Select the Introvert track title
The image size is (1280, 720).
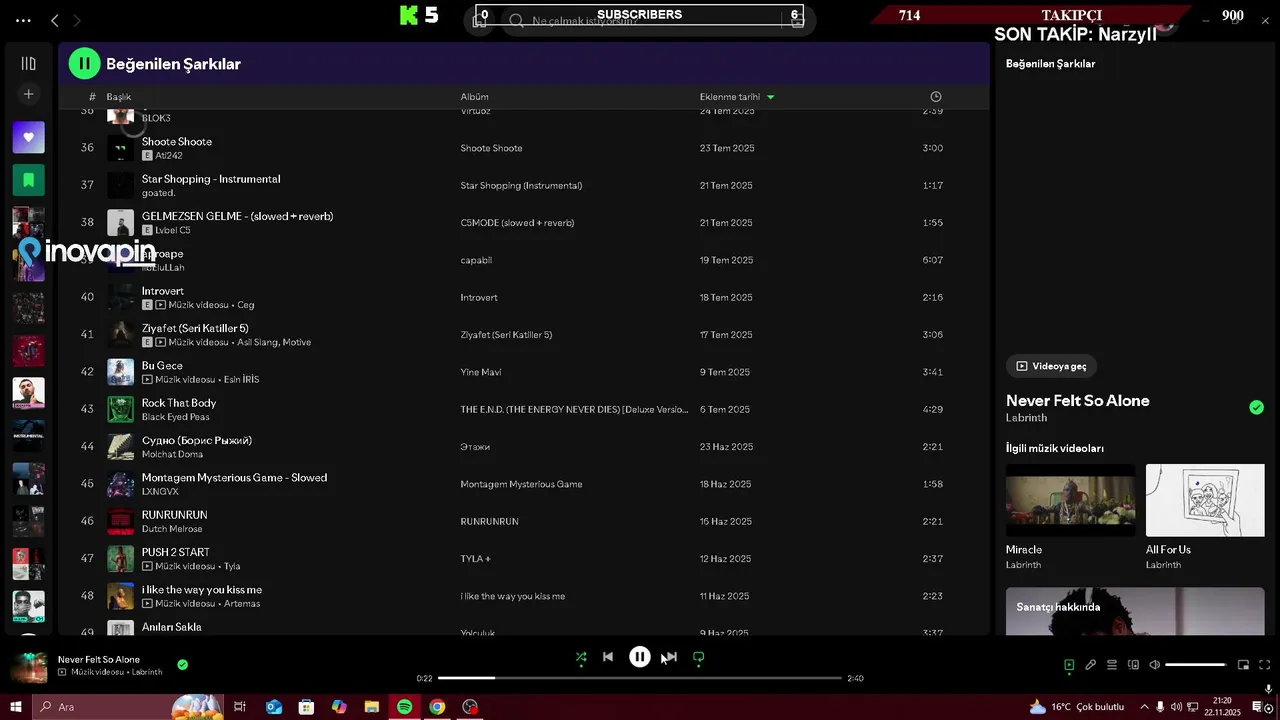click(163, 291)
